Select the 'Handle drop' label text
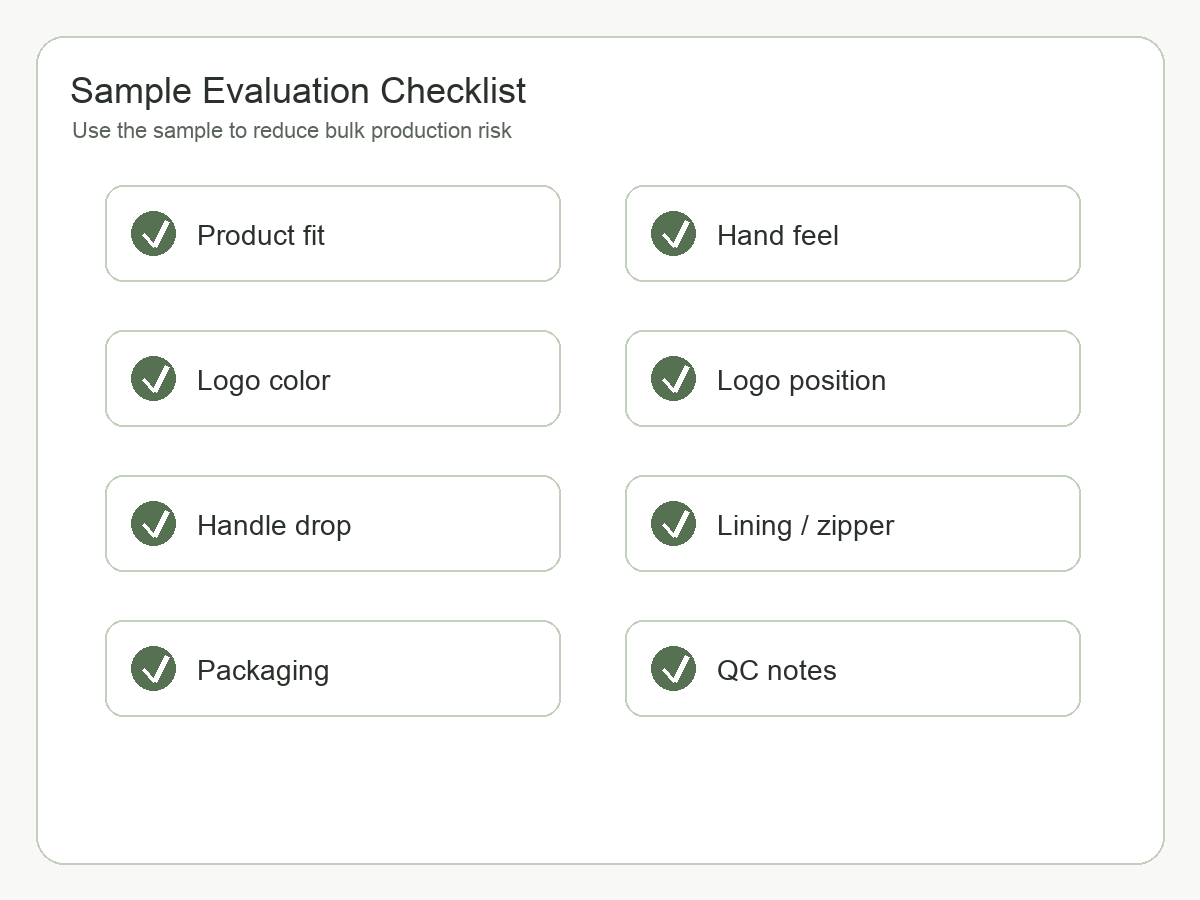Viewport: 1200px width, 900px height. [x=274, y=525]
